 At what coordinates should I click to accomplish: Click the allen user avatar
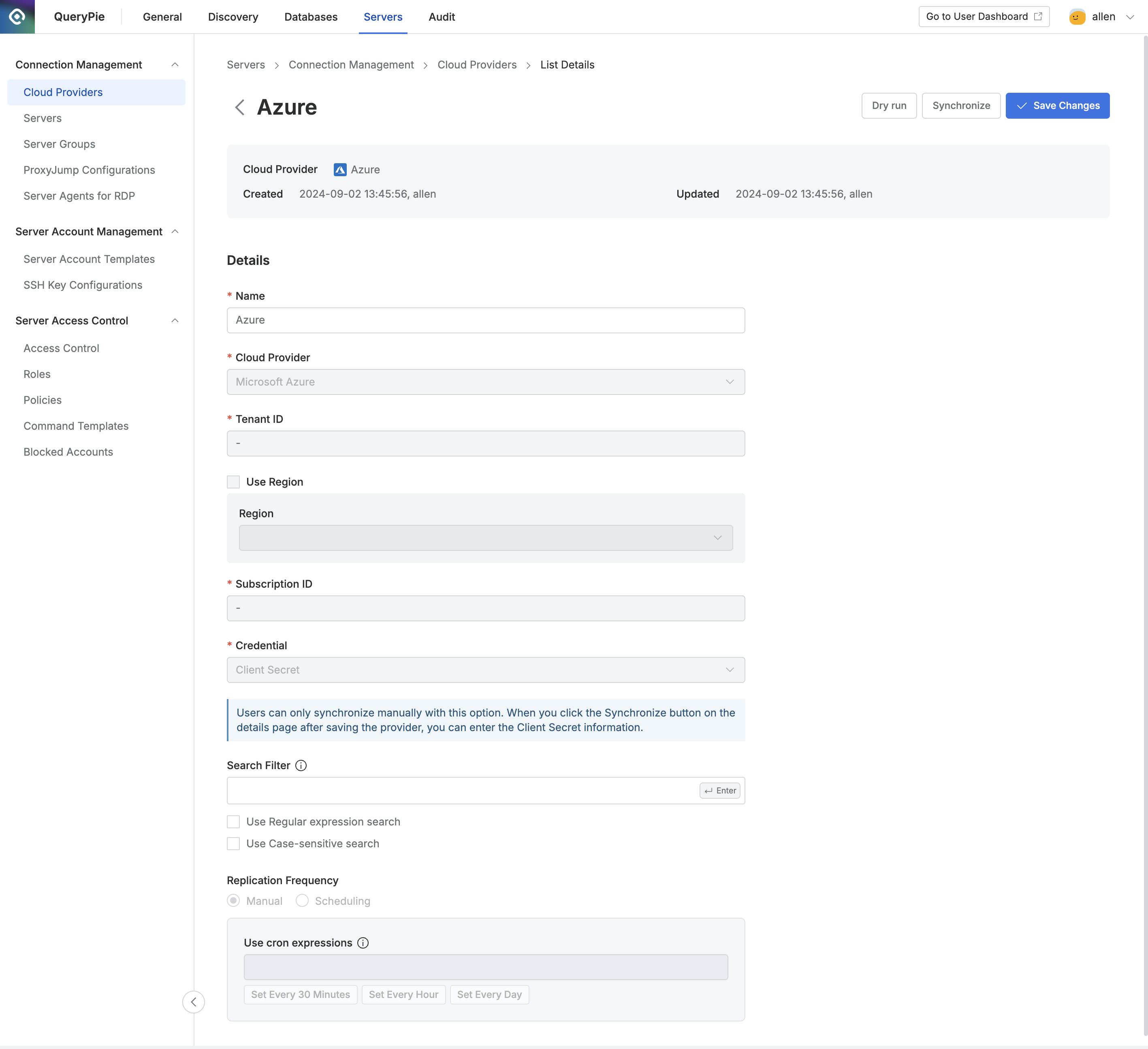[1077, 17]
